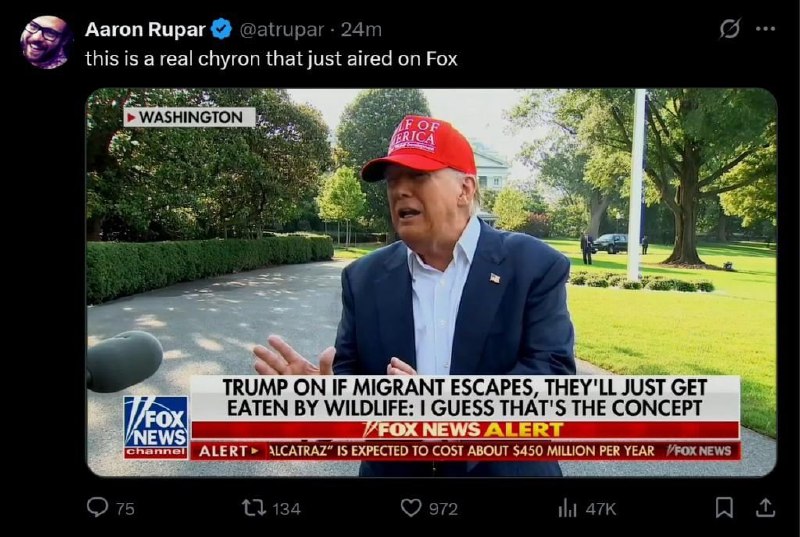
Task: Click the 47K views count
Action: [601, 509]
